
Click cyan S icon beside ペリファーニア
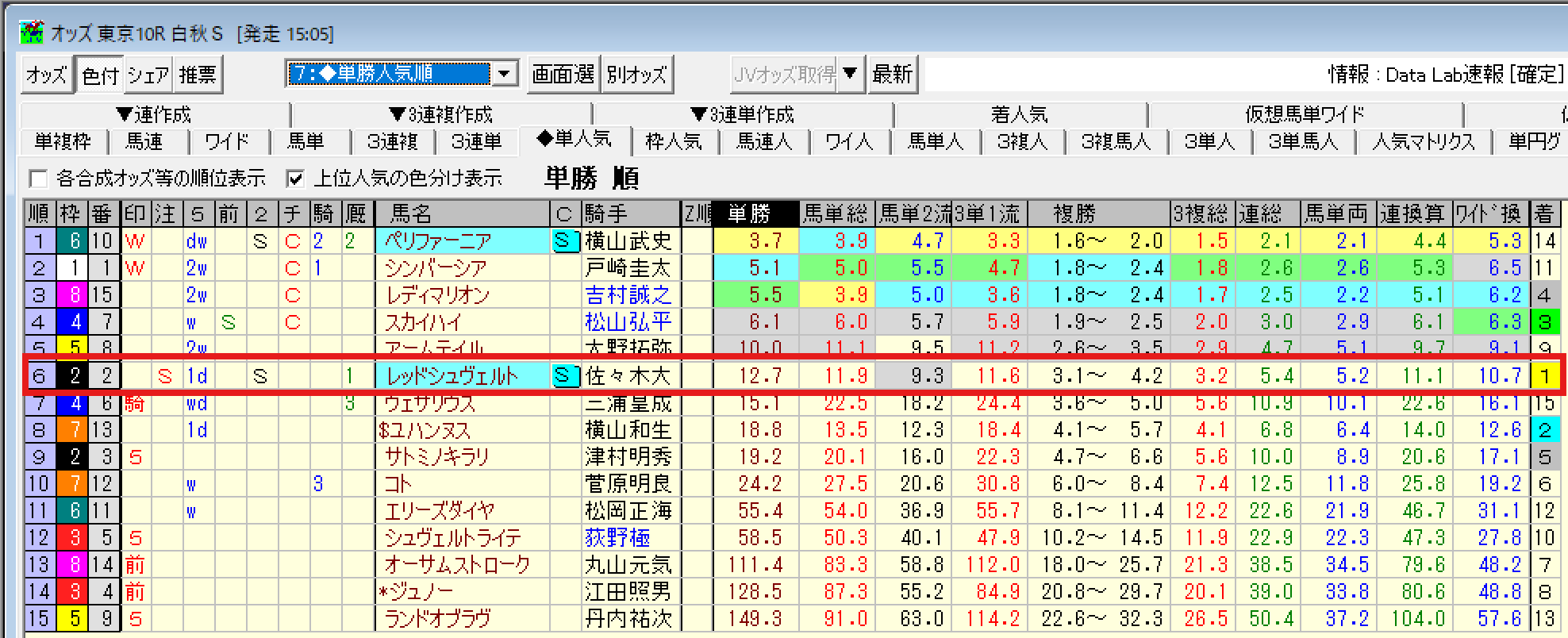(x=563, y=241)
